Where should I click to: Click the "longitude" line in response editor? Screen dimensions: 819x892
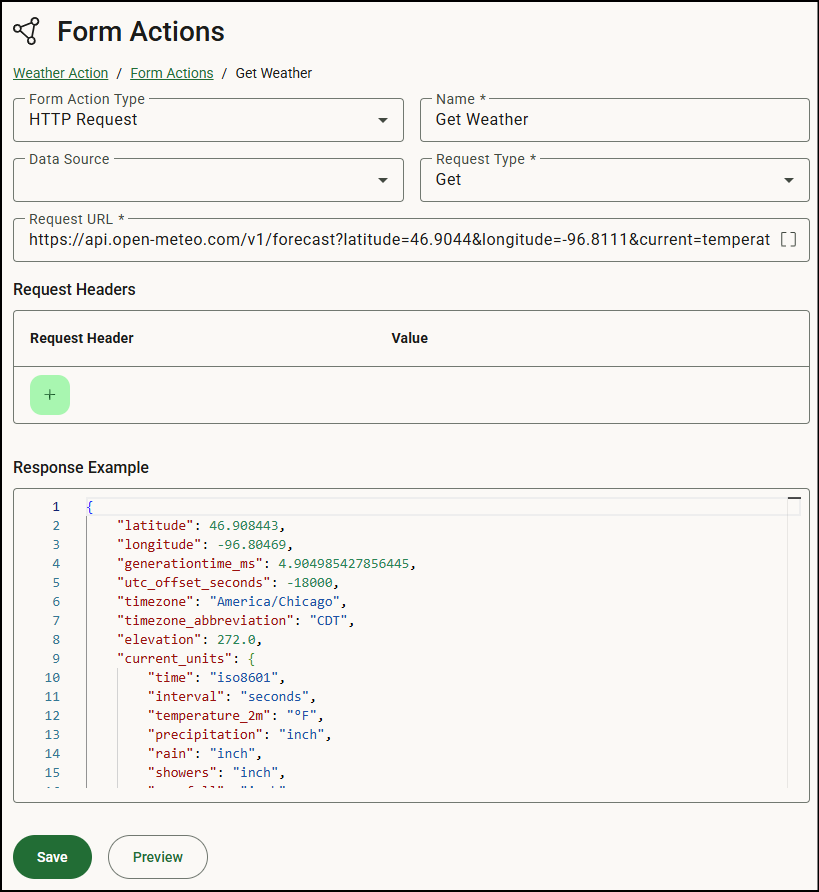(204, 544)
